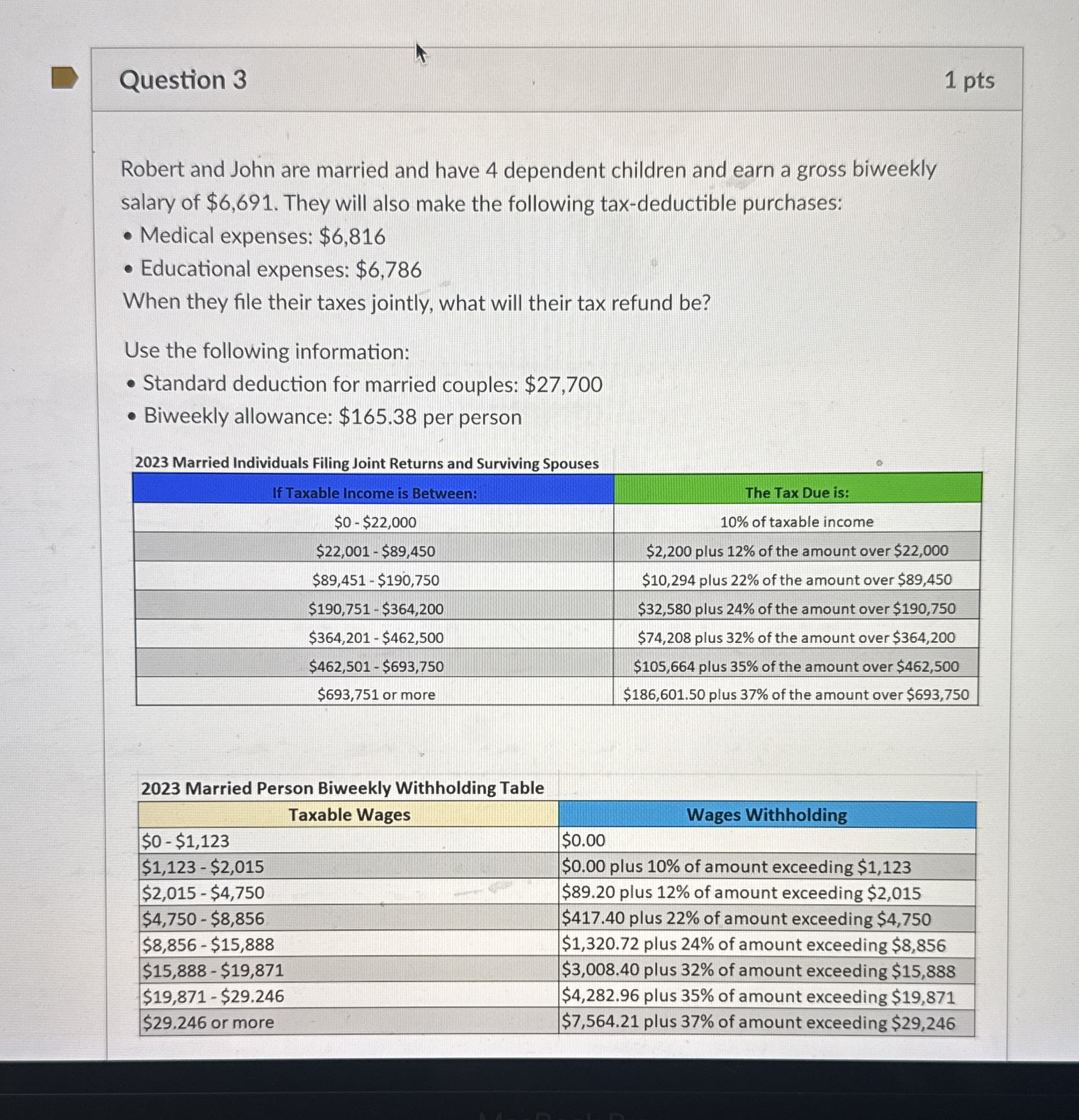Image resolution: width=1079 pixels, height=1120 pixels.
Task: Select the "$693,751 or more" income cell
Action: pyautogui.click(x=375, y=691)
